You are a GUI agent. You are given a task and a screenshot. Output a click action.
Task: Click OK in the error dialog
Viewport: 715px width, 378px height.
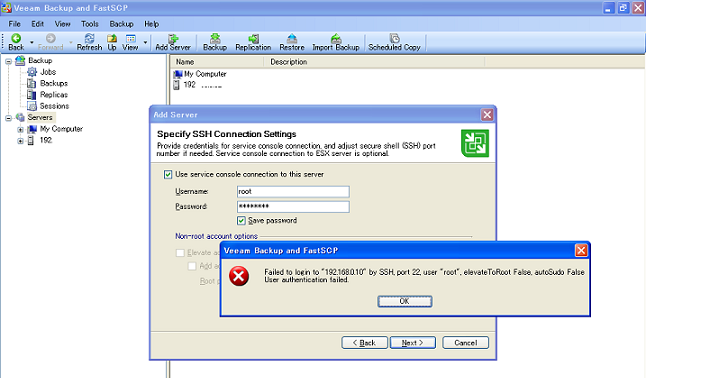[x=404, y=301]
